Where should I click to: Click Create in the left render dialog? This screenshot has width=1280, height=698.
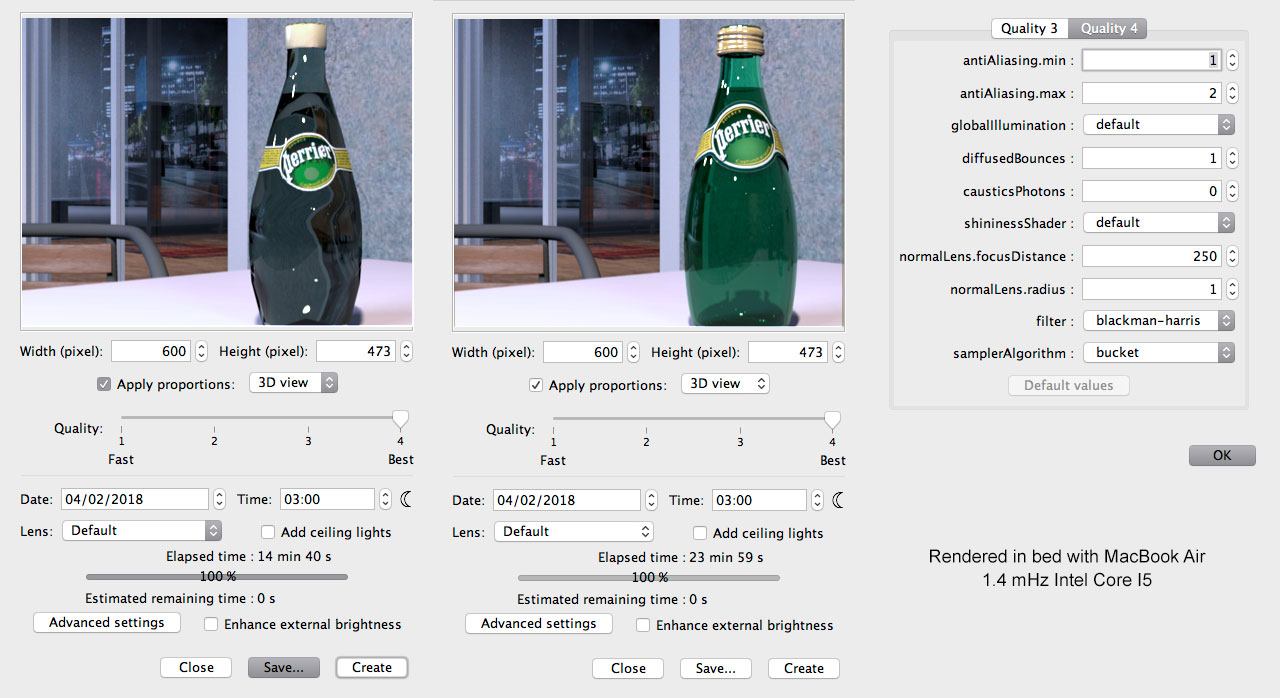[x=372, y=667]
